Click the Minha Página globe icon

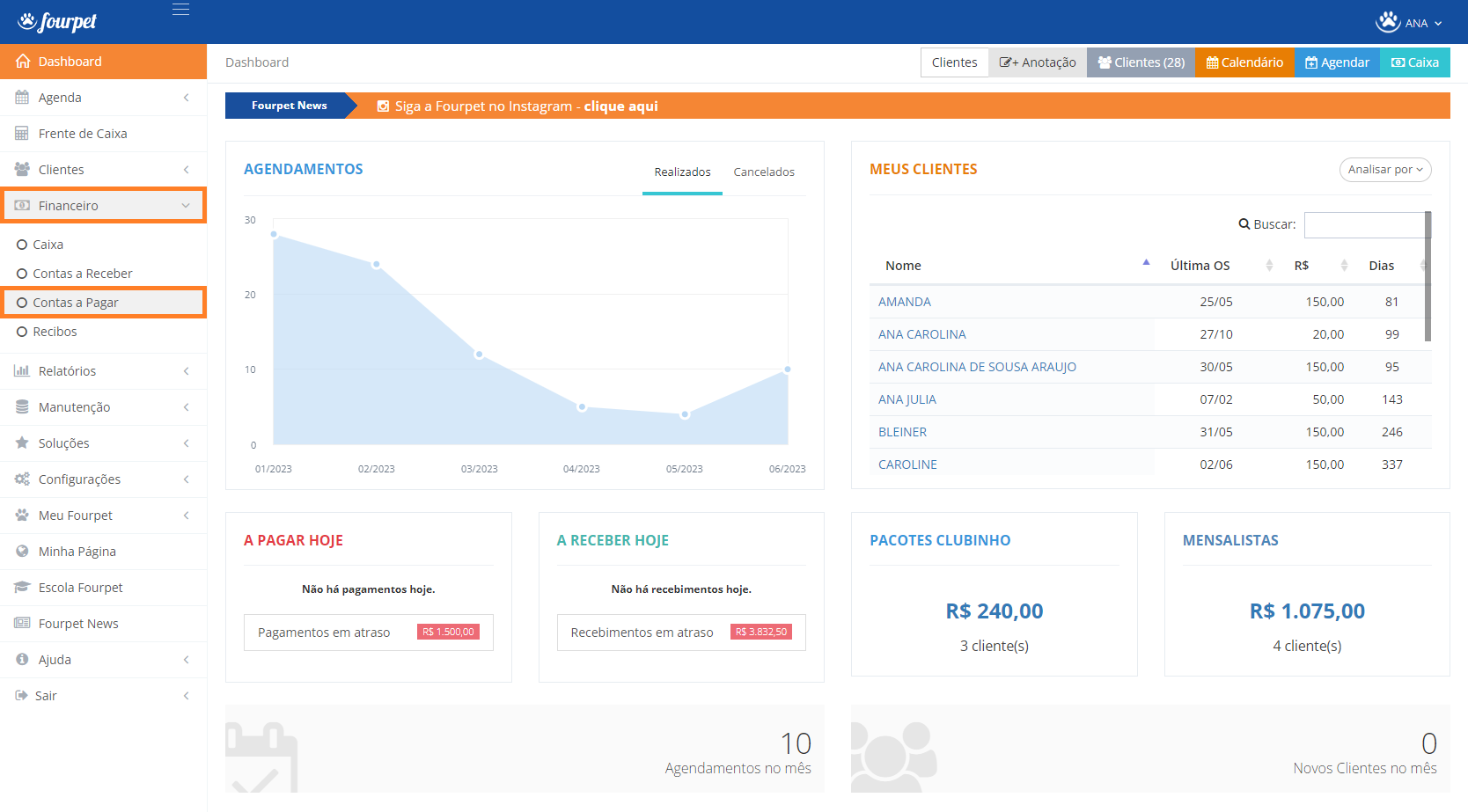pos(22,552)
